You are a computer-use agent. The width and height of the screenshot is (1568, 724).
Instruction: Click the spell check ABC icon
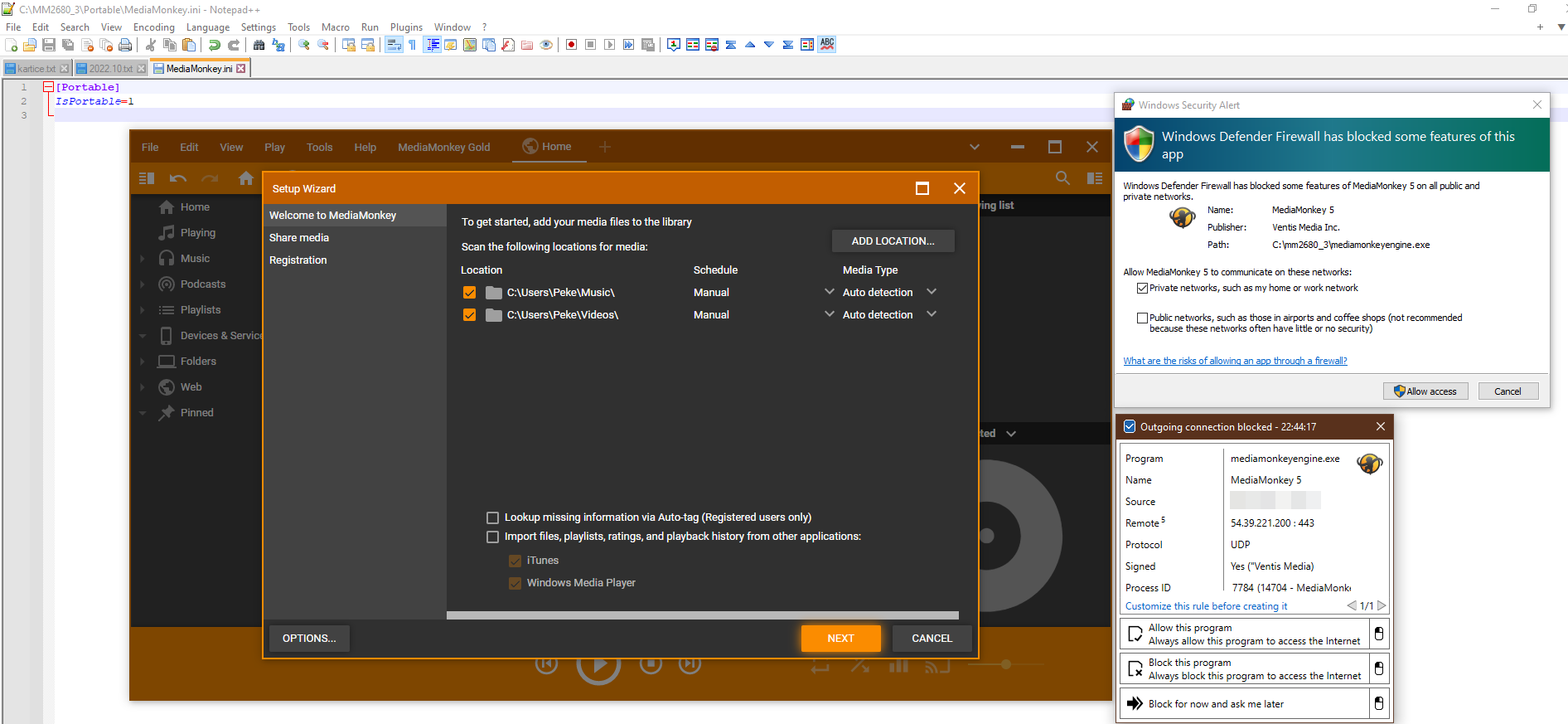827,45
